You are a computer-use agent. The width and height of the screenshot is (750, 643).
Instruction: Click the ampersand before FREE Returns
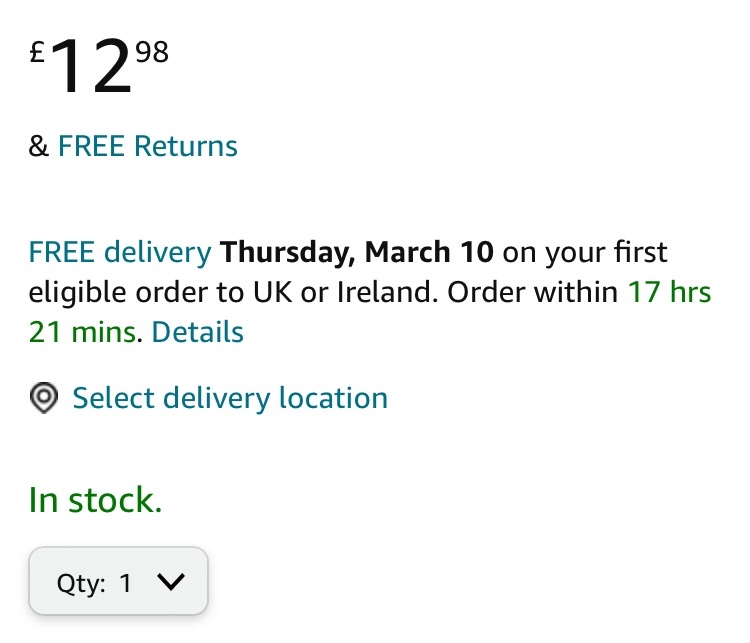pos(39,146)
